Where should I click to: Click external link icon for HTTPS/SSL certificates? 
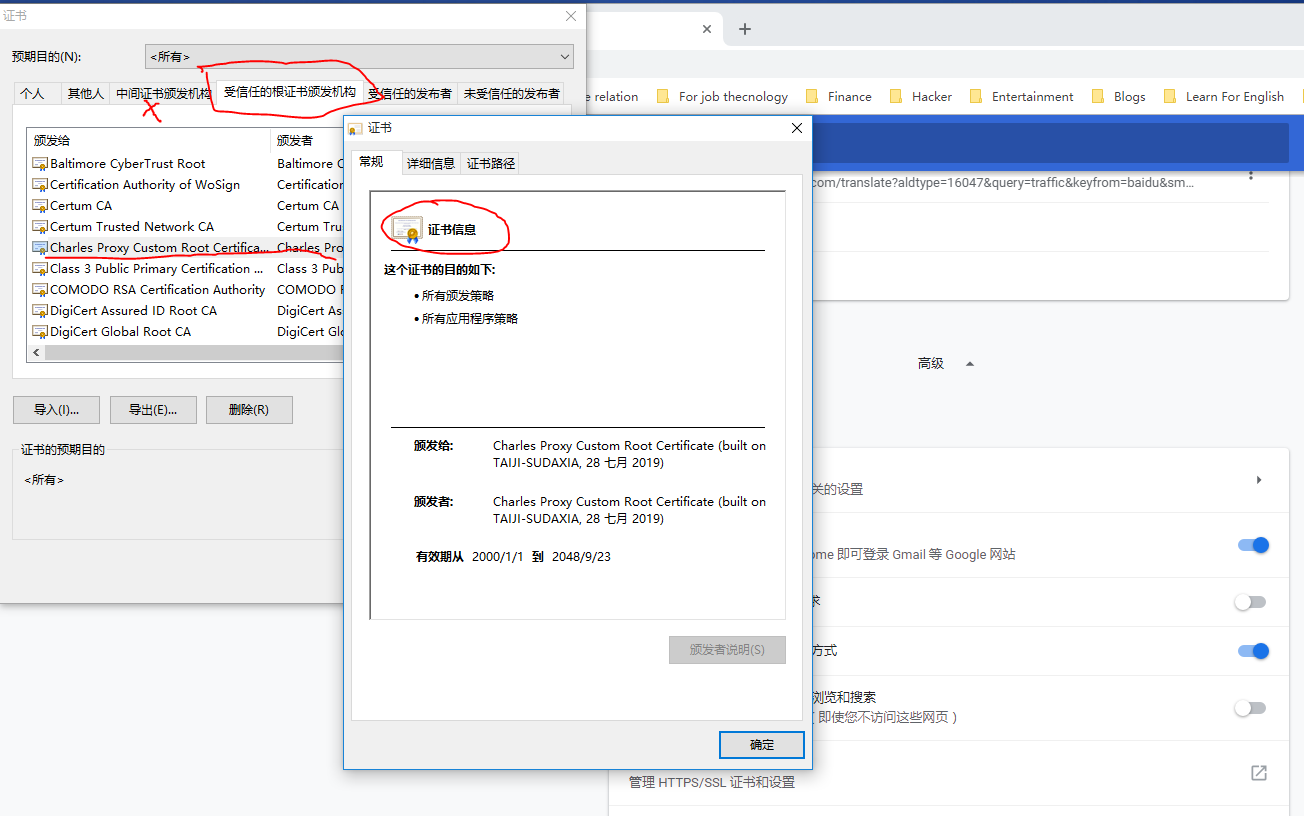1259,773
